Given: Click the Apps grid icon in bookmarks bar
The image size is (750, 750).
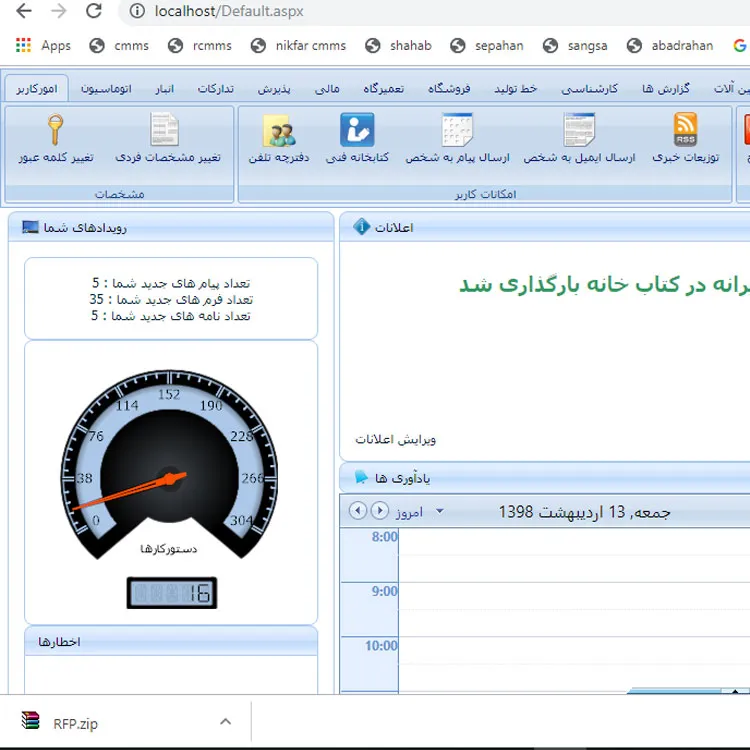Looking at the screenshot, I should point(24,45).
